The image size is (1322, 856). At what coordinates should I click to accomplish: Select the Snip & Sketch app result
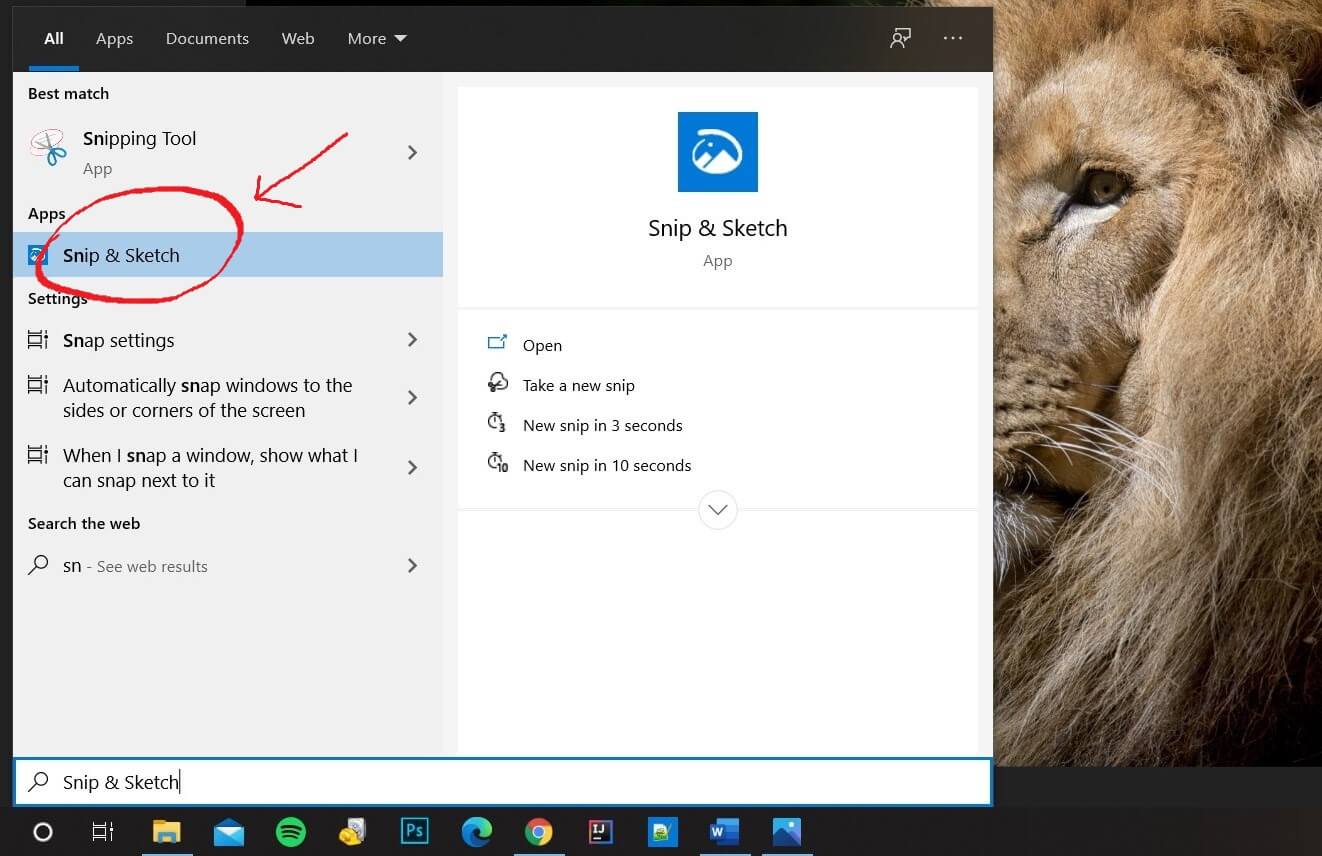coord(228,255)
